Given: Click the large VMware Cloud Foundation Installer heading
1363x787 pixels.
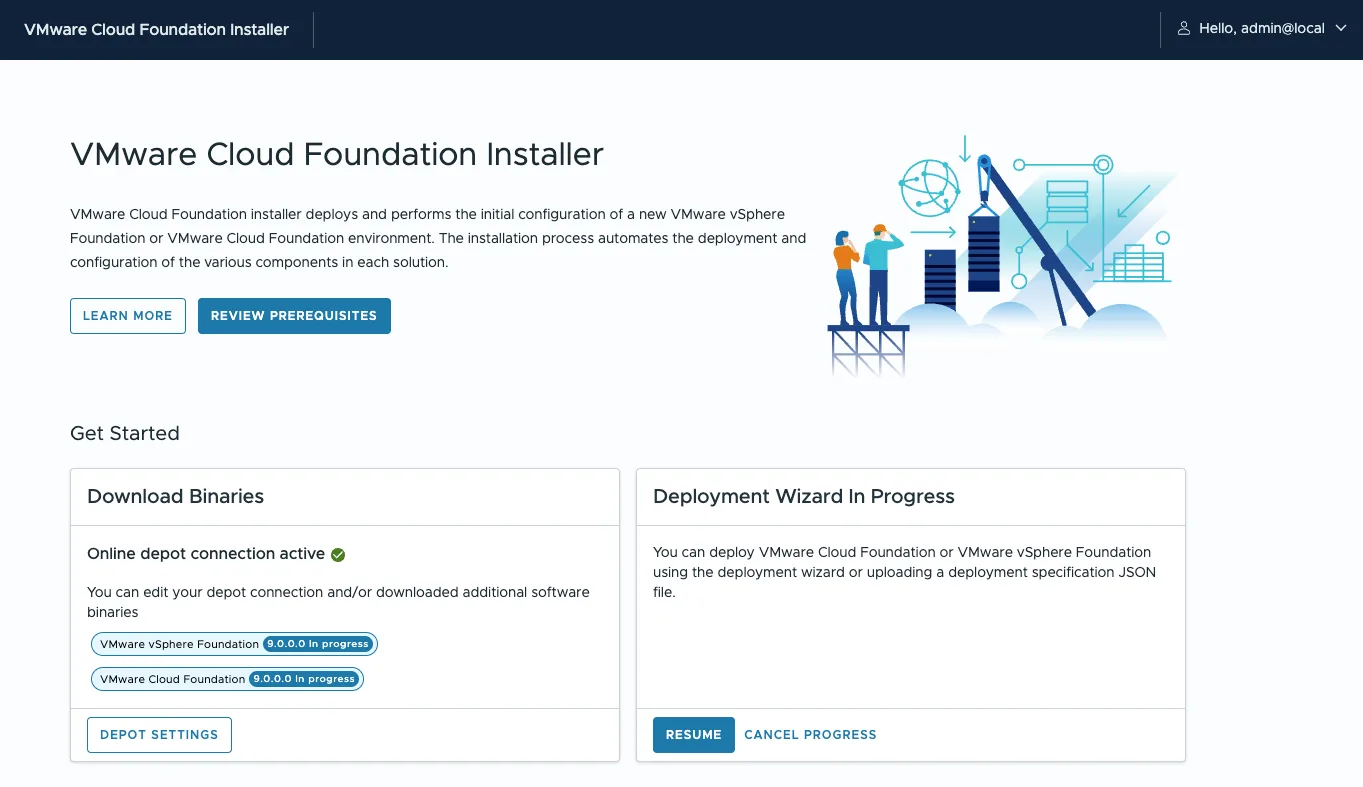Looking at the screenshot, I should point(337,155).
